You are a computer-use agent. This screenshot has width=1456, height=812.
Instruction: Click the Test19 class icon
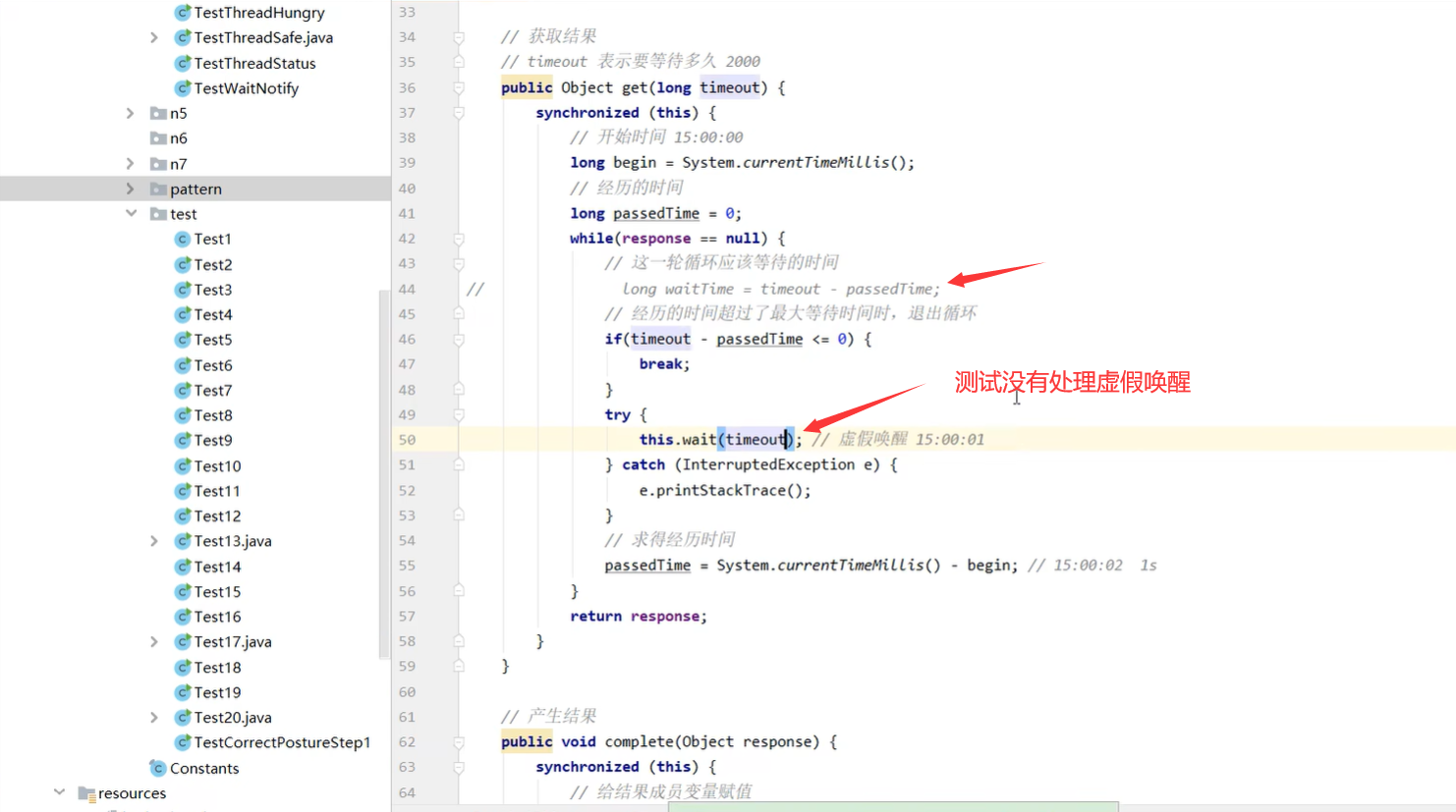coord(183,692)
